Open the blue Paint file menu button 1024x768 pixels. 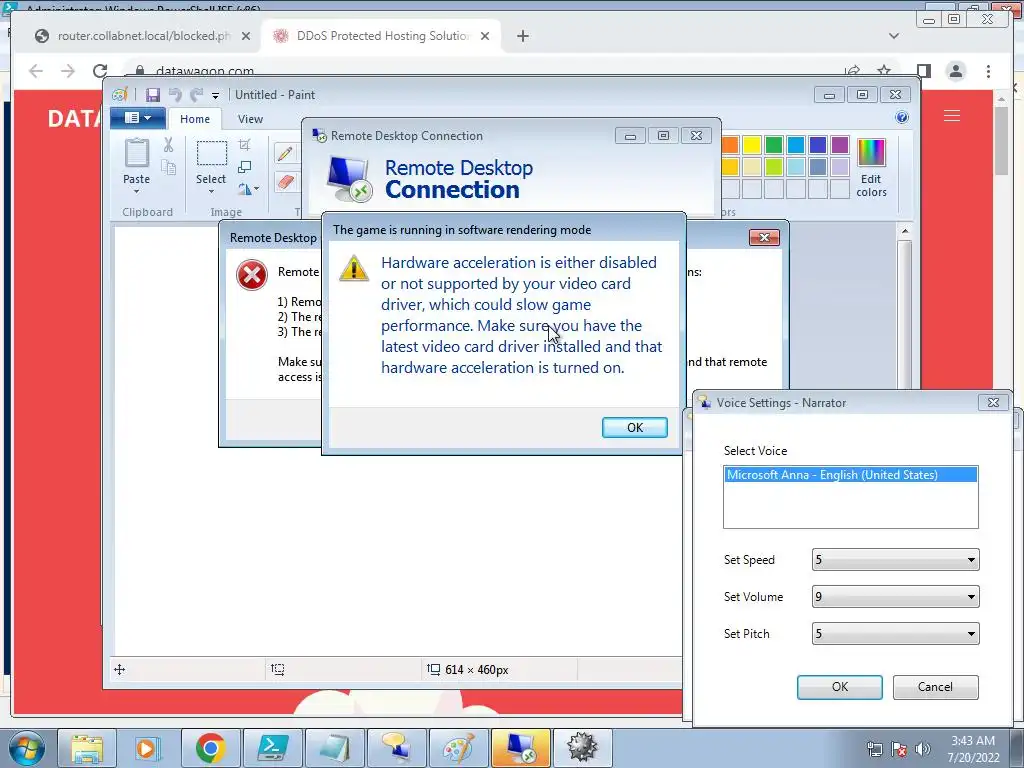[x=138, y=118]
